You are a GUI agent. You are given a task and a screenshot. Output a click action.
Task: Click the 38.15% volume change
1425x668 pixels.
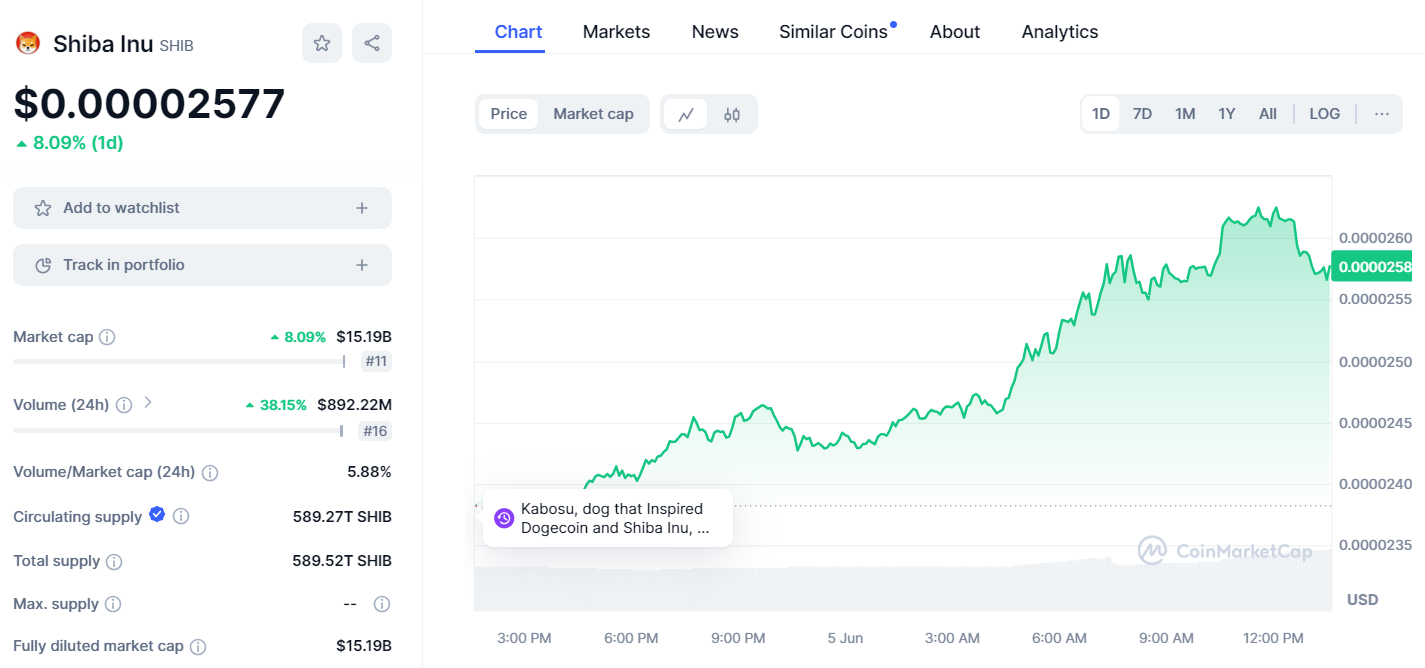(276, 405)
